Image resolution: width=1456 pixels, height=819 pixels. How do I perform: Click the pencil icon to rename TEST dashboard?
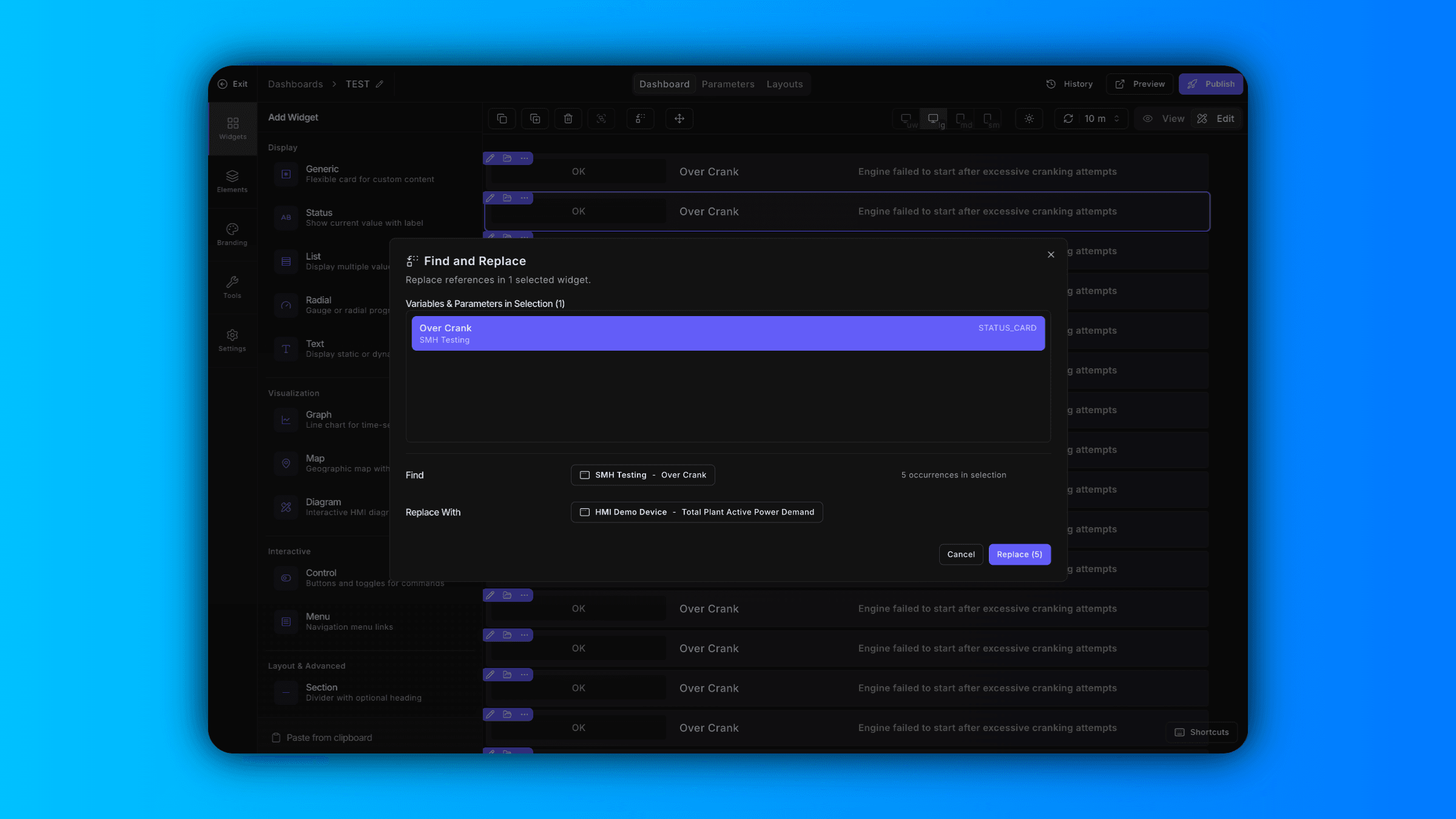pos(379,84)
